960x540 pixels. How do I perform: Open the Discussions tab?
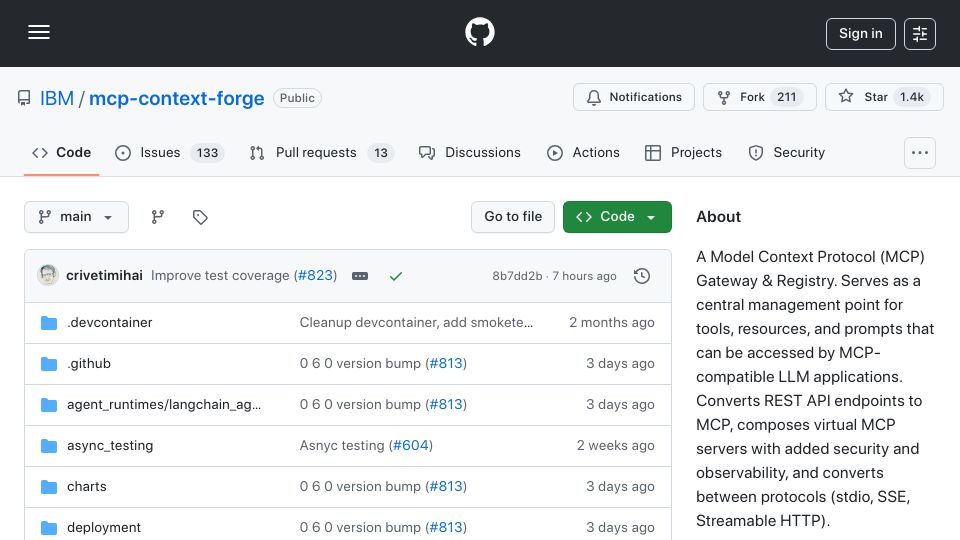pos(470,152)
